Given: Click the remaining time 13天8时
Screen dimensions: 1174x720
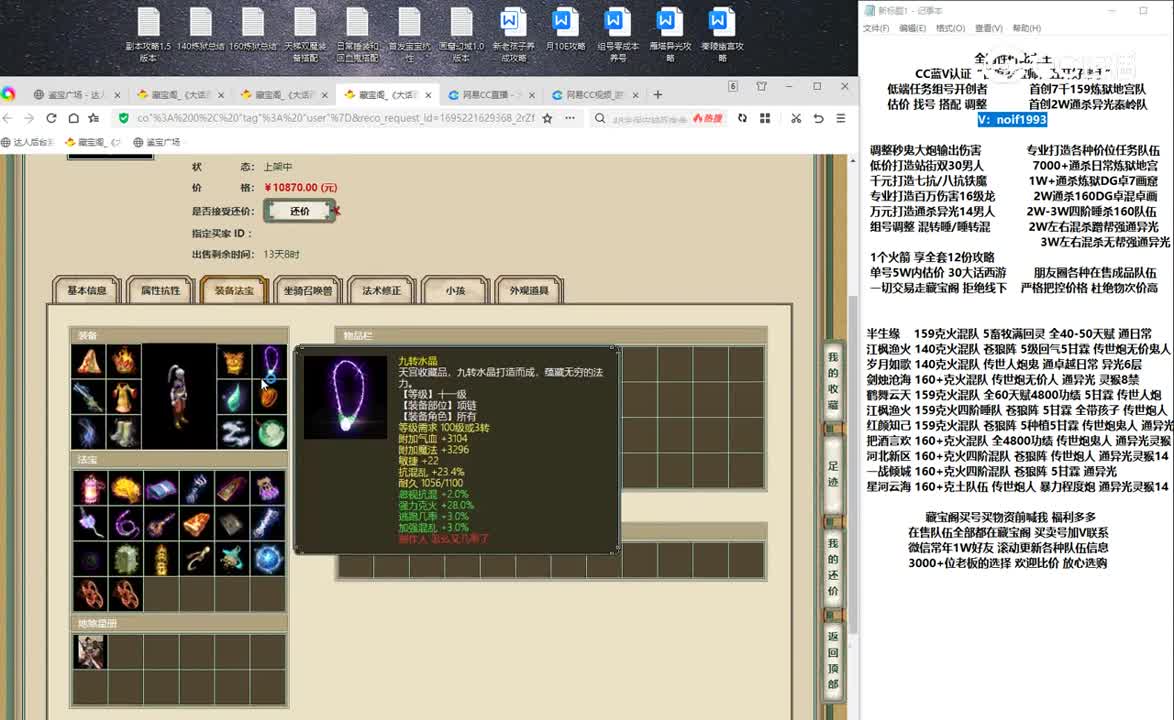Looking at the screenshot, I should 282,254.
